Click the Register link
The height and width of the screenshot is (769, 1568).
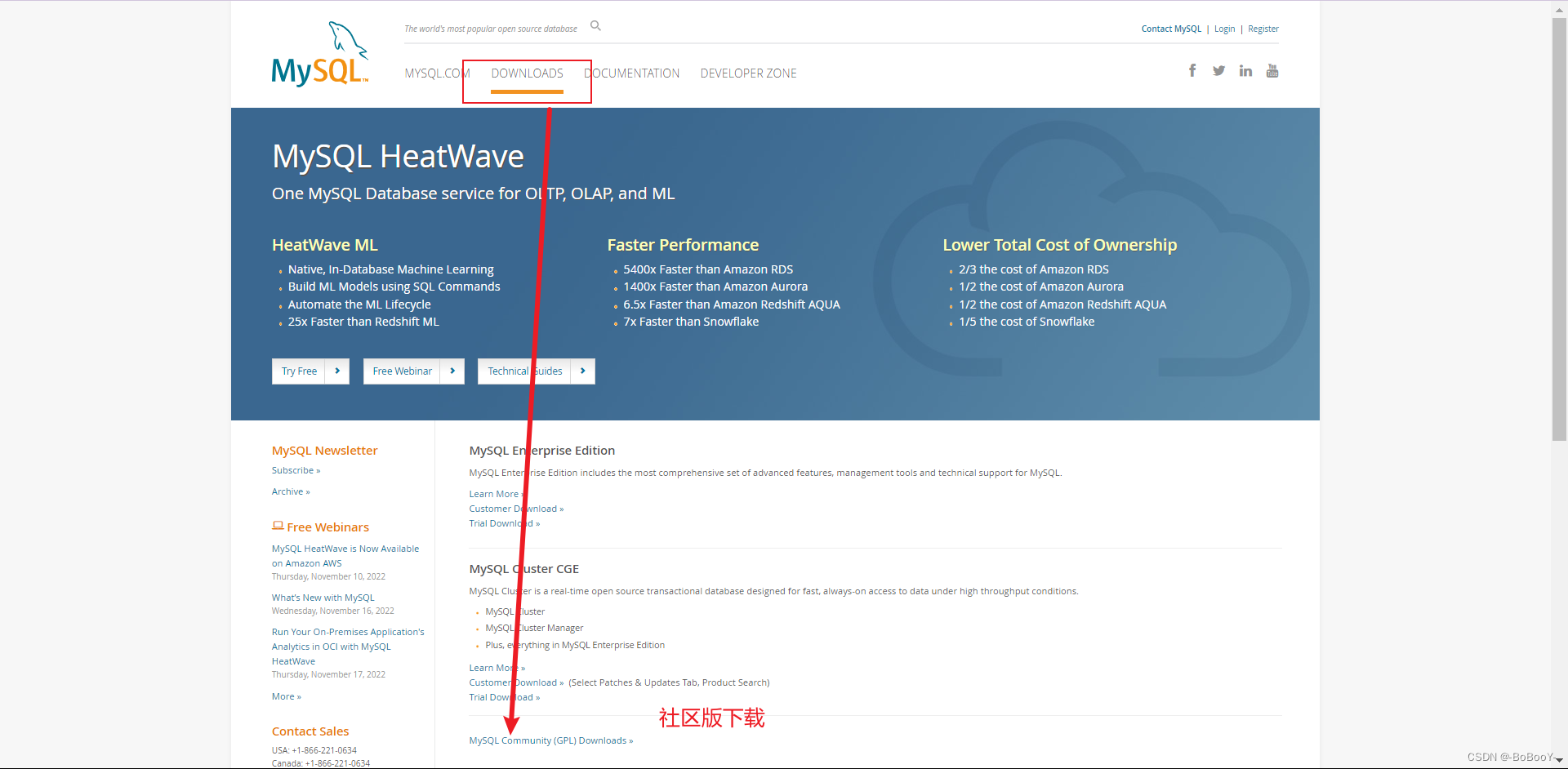coord(1263,29)
